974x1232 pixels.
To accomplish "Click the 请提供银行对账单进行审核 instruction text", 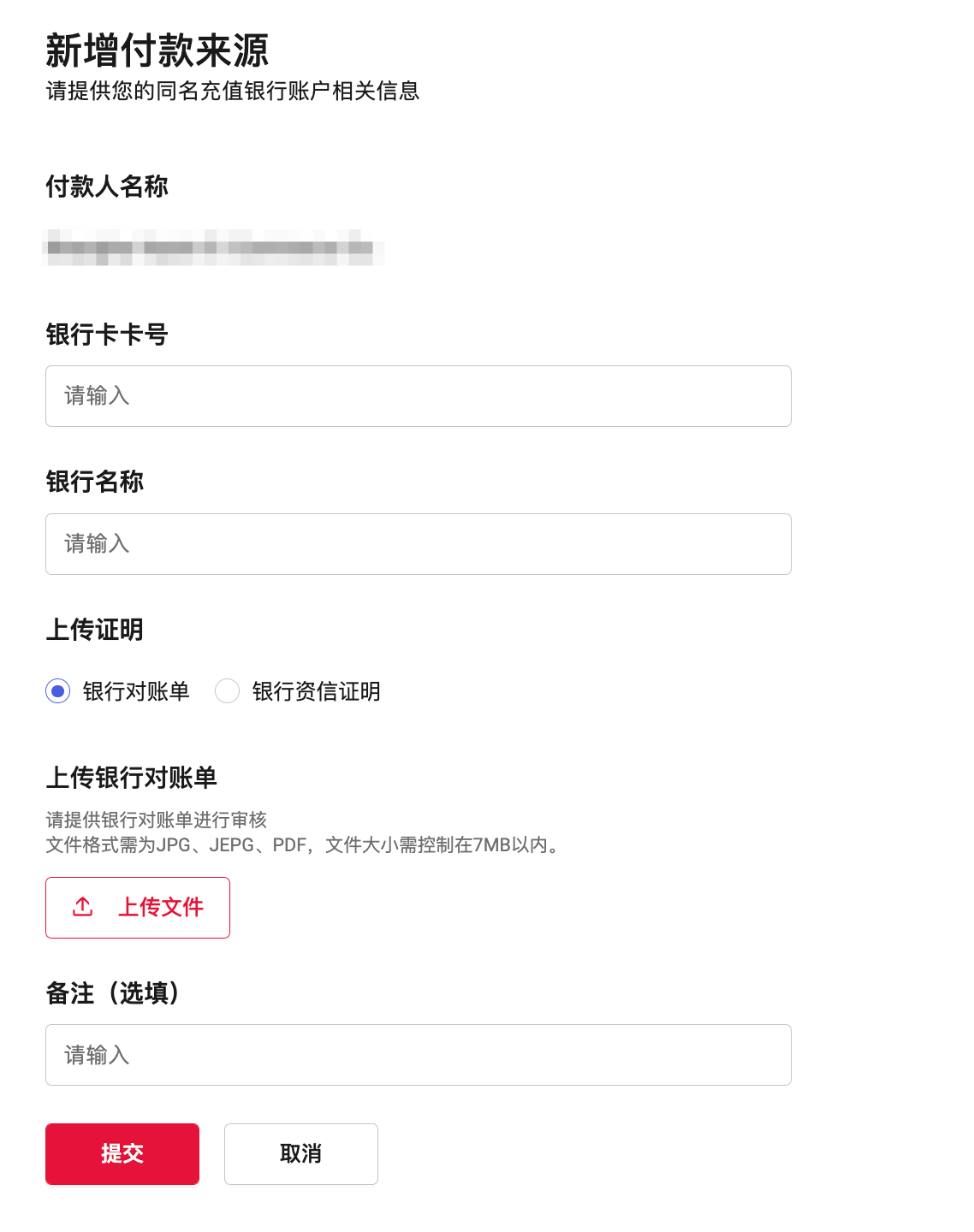I will [x=157, y=820].
